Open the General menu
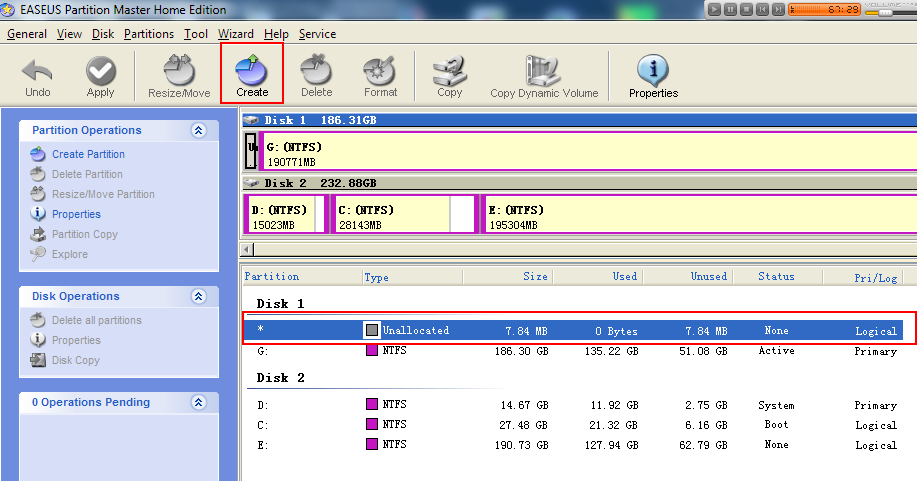Image resolution: width=917 pixels, height=481 pixels. (27, 34)
